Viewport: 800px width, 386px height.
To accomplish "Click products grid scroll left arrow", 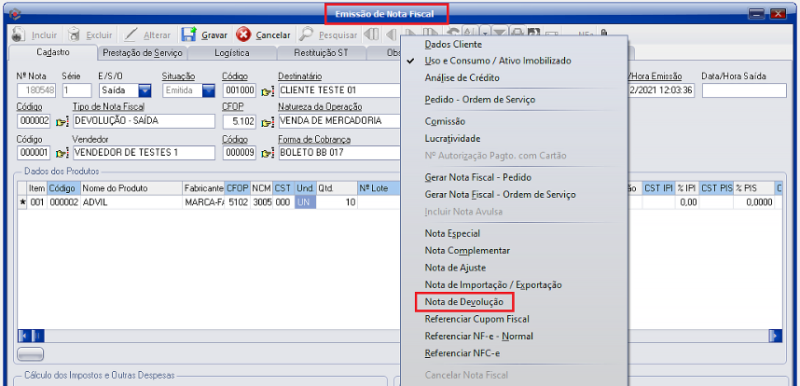I will (x=24, y=336).
